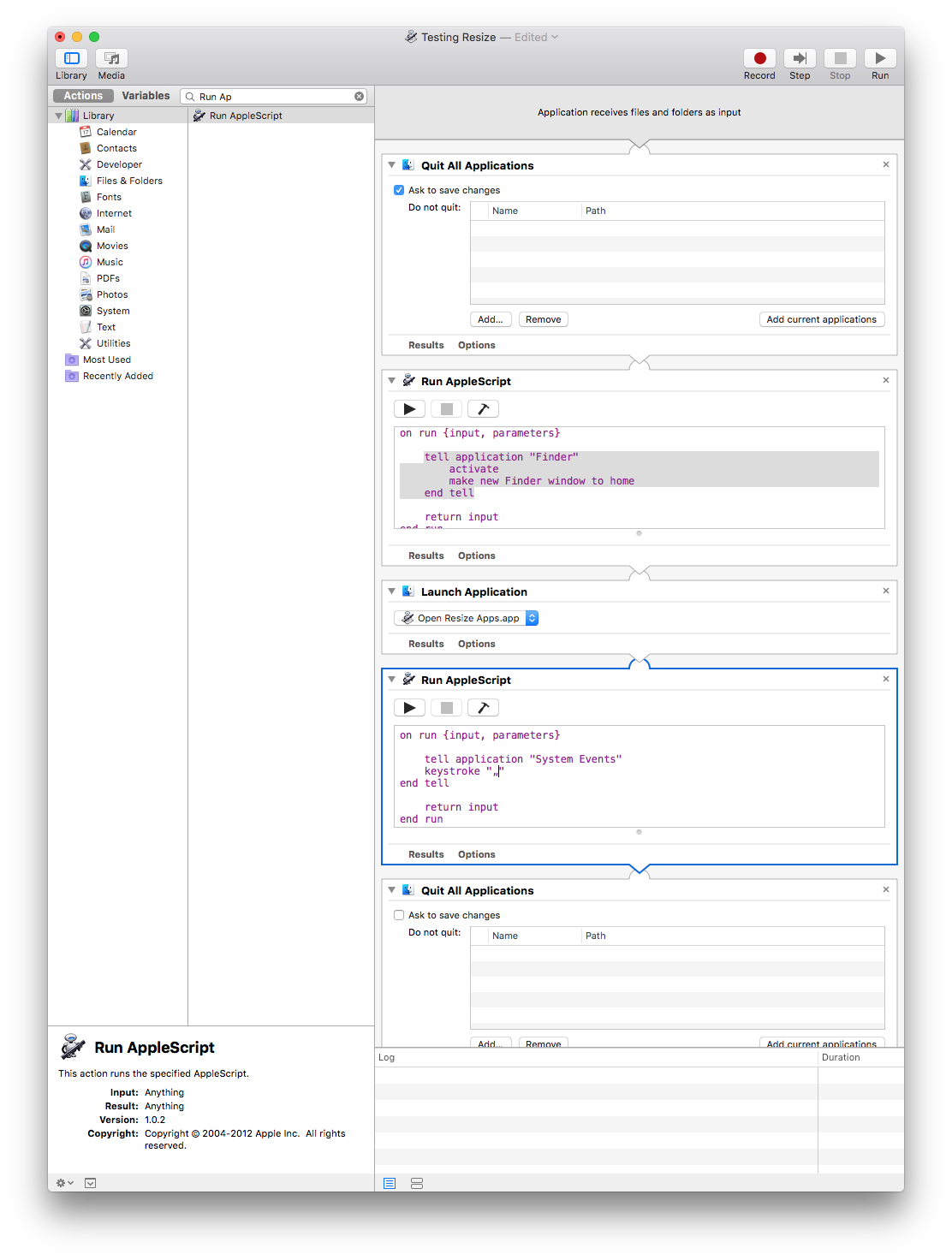
Task: Stop the second AppleScript action script
Action: click(x=446, y=708)
